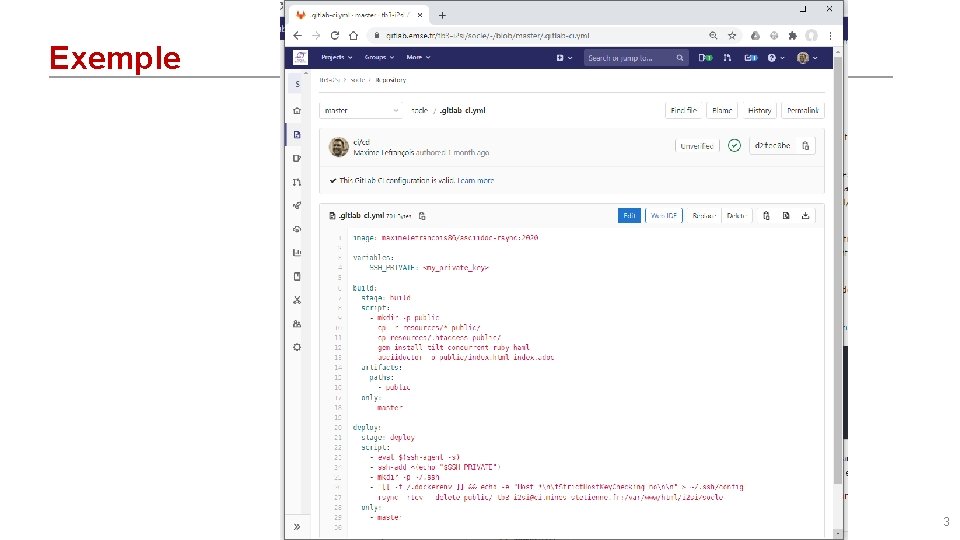Reload the browser page

(x=335, y=36)
